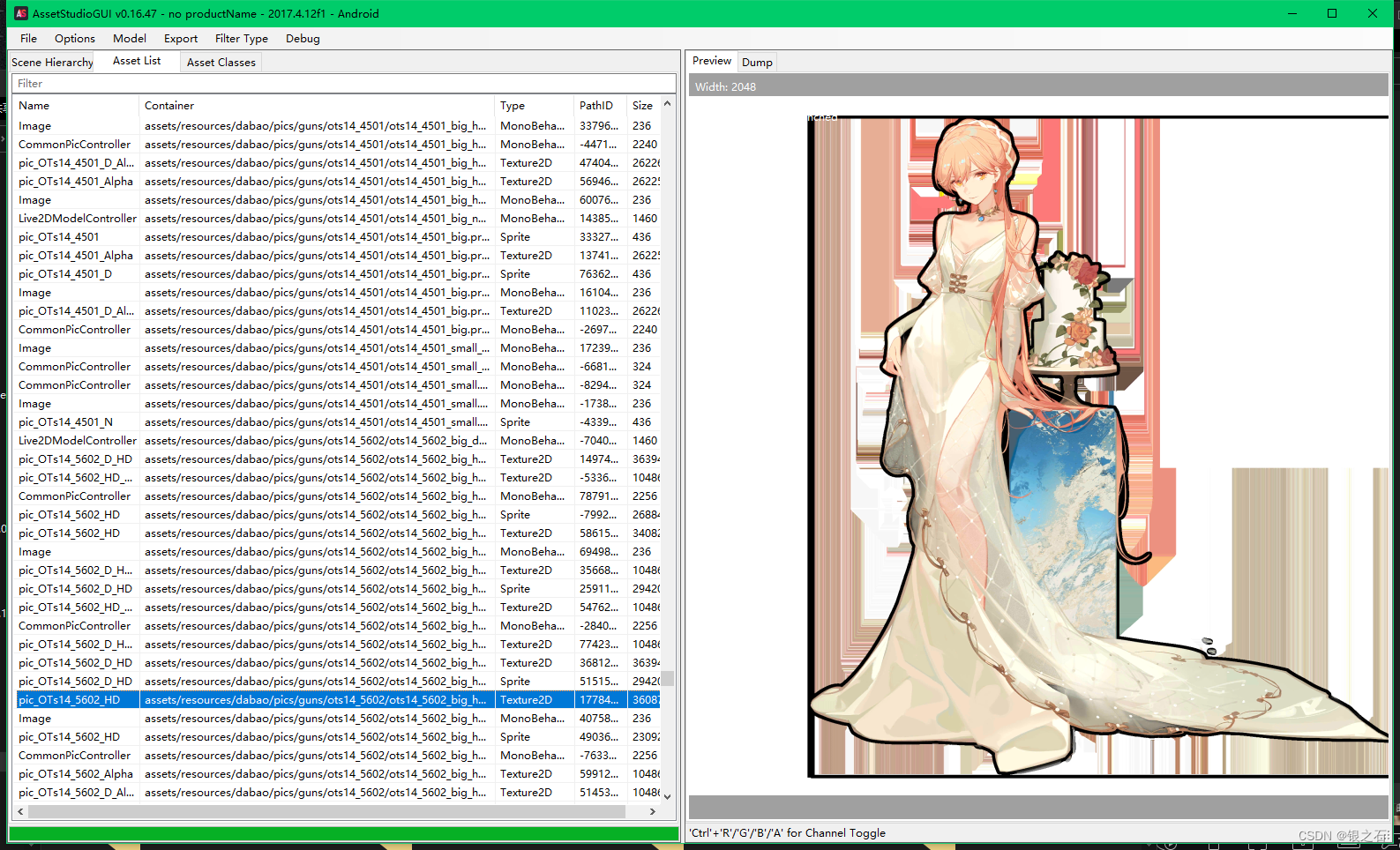
Task: Sort by the PathID column header
Action: pos(600,106)
